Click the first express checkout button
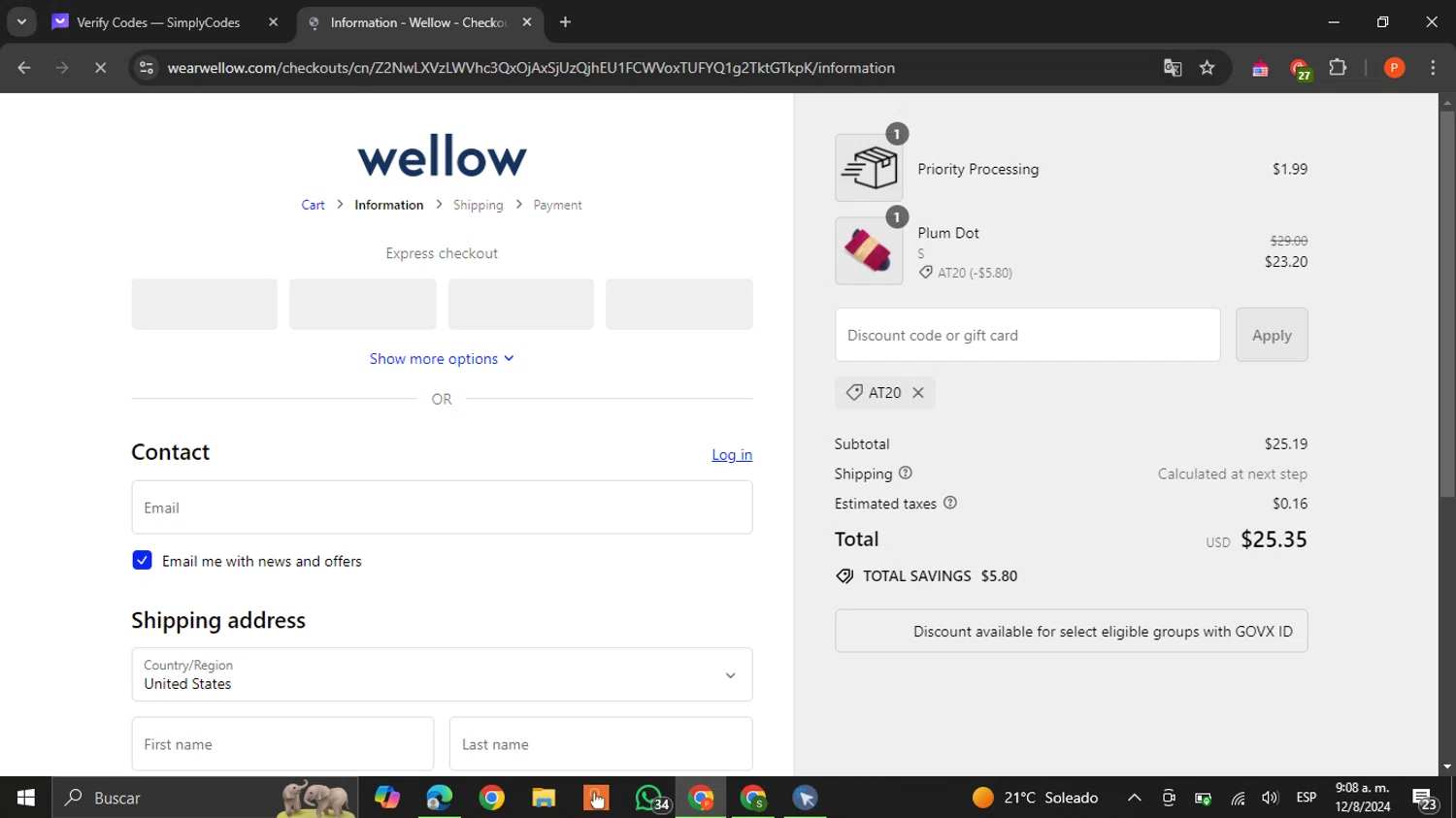The width and height of the screenshot is (1456, 818). coord(205,304)
